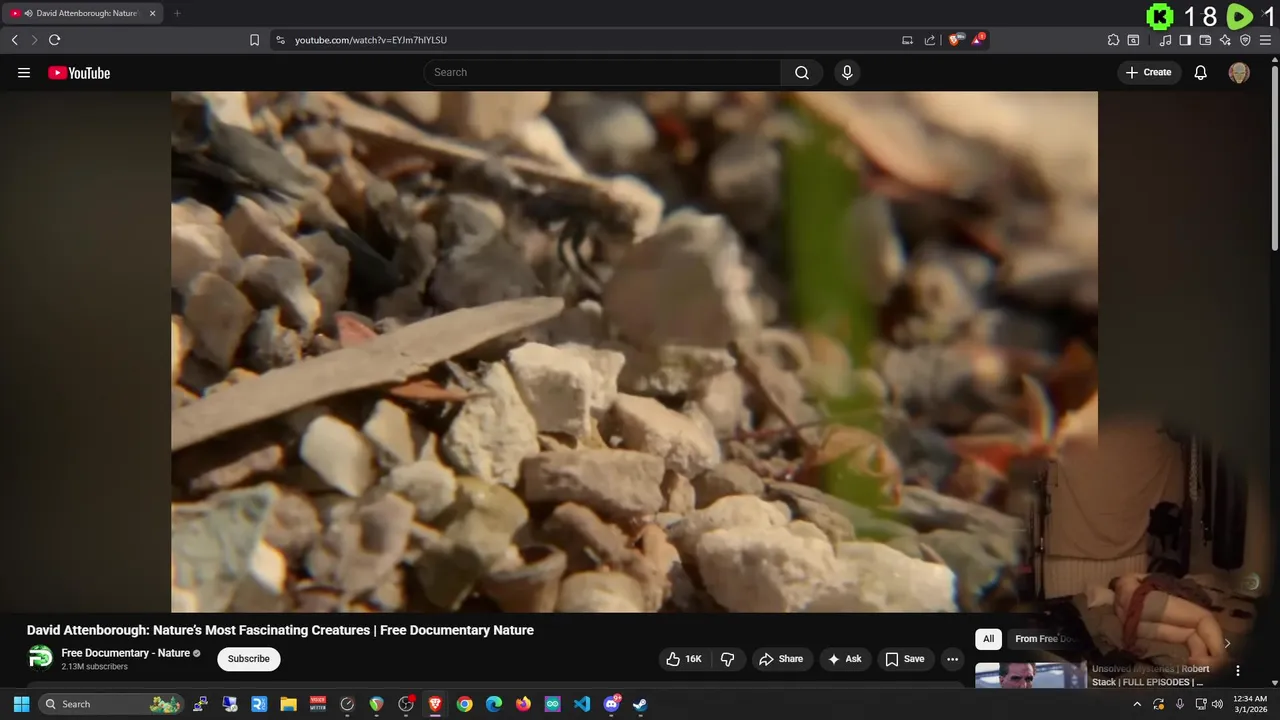Screen dimensions: 1280x720
Task: Open the tab search icon in toolbar
Action: (x=1133, y=40)
